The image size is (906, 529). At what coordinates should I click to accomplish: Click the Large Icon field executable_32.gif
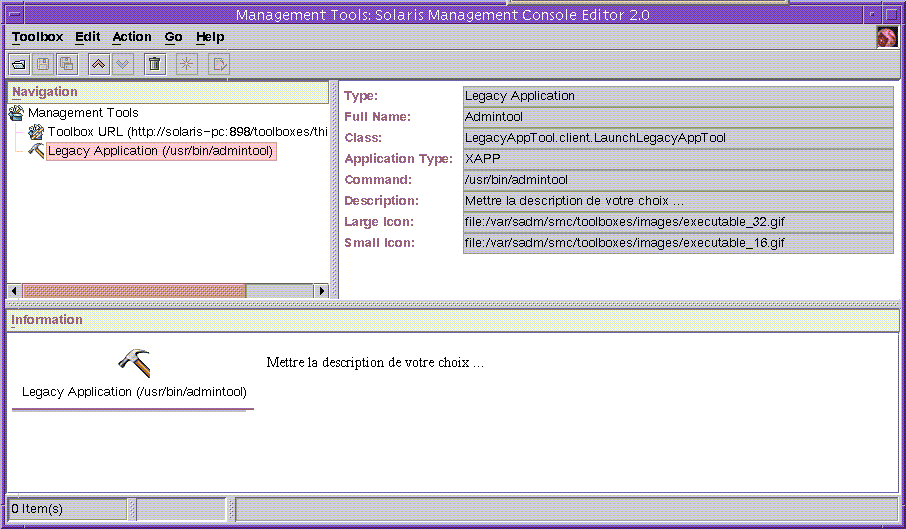(x=678, y=222)
